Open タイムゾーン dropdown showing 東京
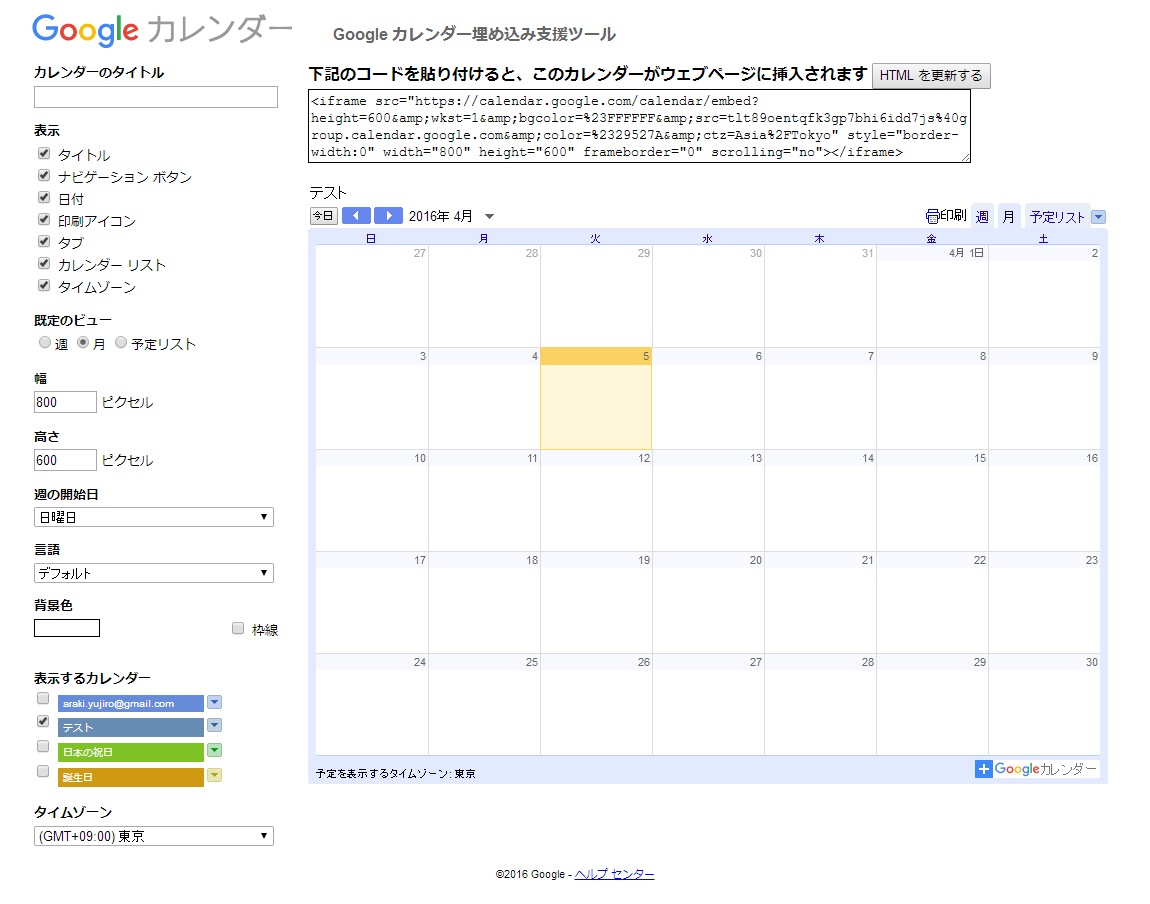Viewport: 1150px width, 904px height. point(154,836)
